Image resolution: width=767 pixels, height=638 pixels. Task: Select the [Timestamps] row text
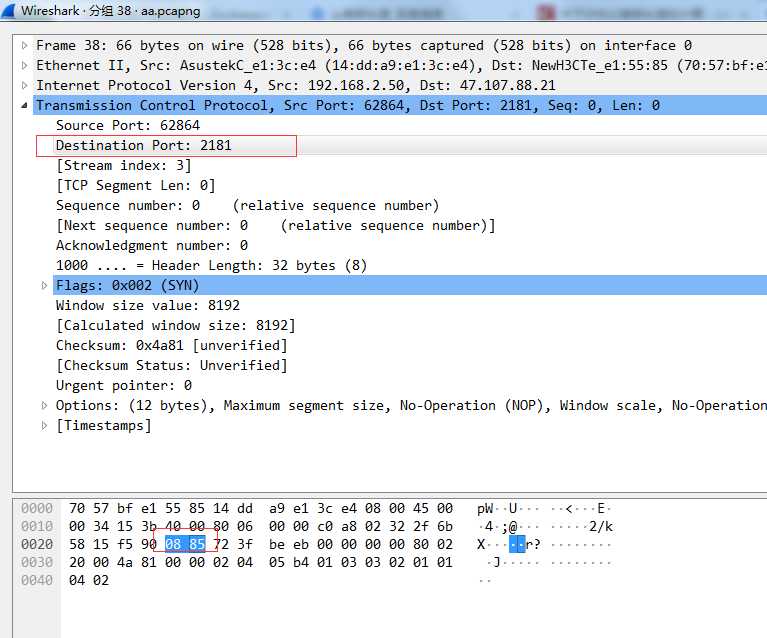[x=104, y=425]
